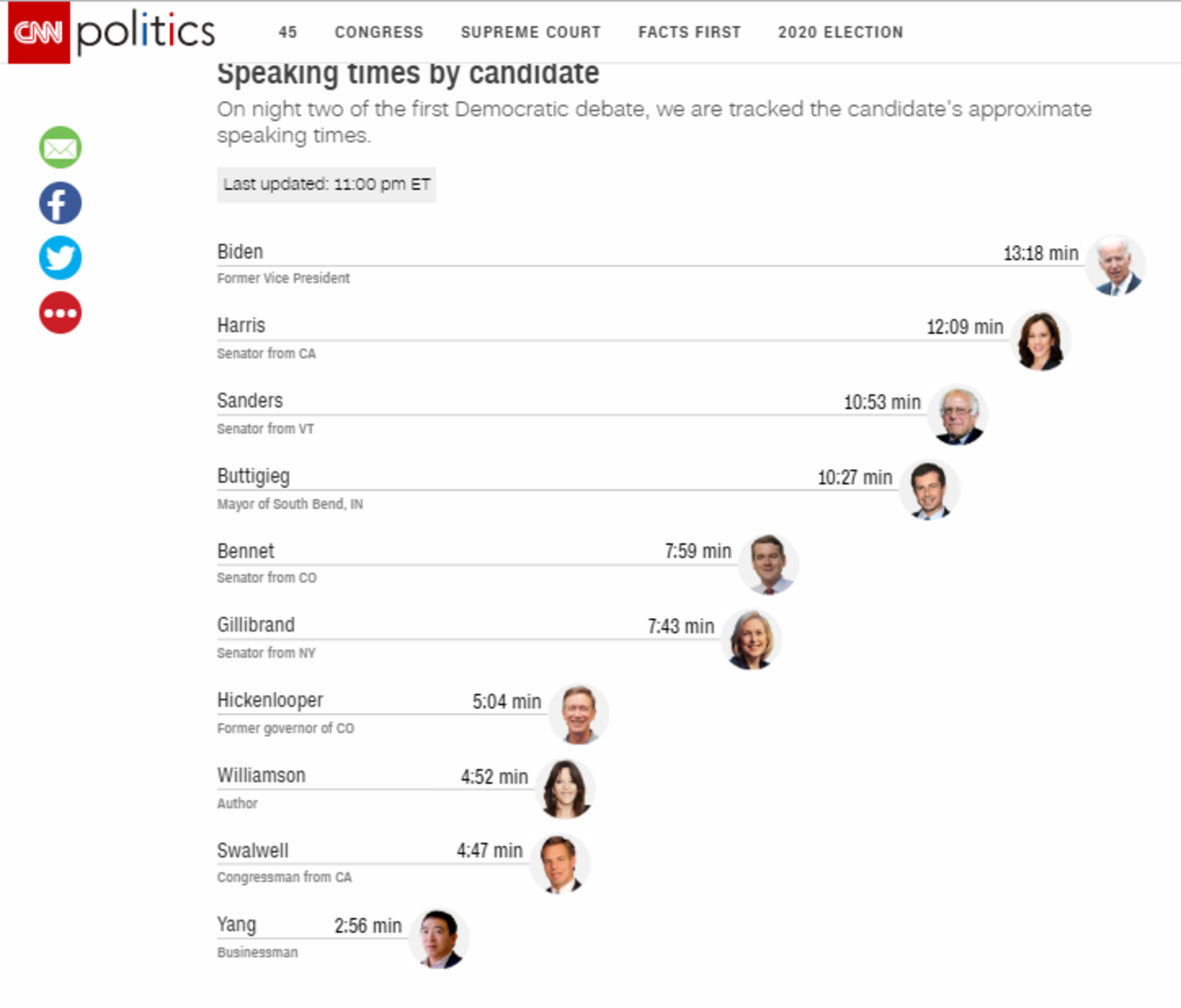Share on Facebook icon
The width and height of the screenshot is (1181, 1008).
click(60, 203)
